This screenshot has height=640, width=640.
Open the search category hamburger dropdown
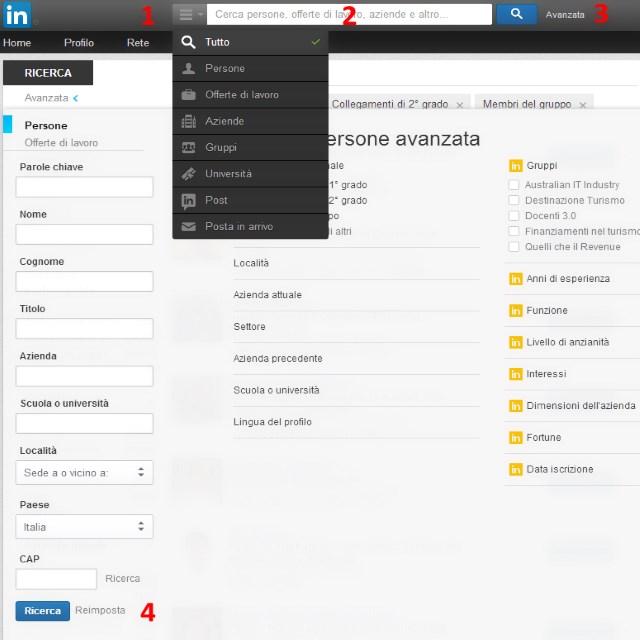tap(189, 15)
